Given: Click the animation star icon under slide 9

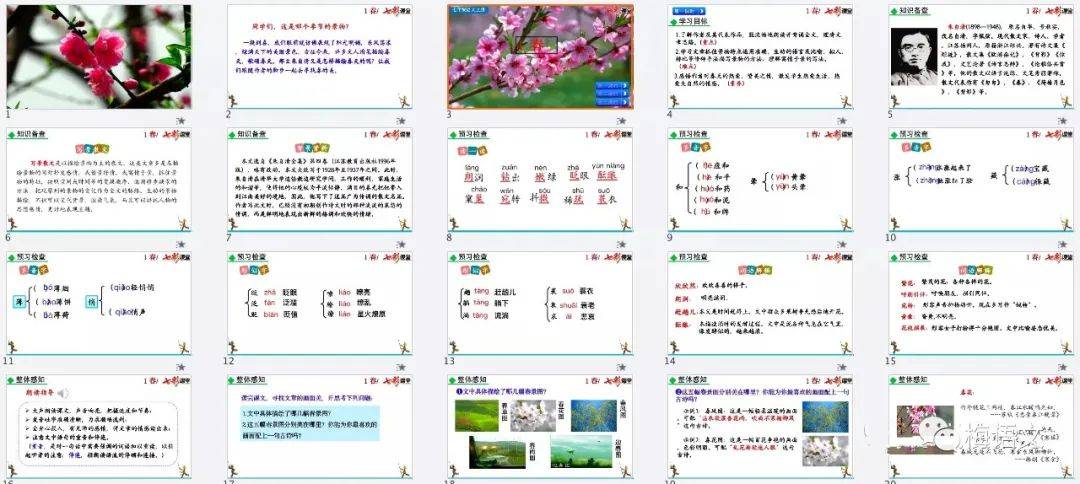Looking at the screenshot, I should click(842, 244).
